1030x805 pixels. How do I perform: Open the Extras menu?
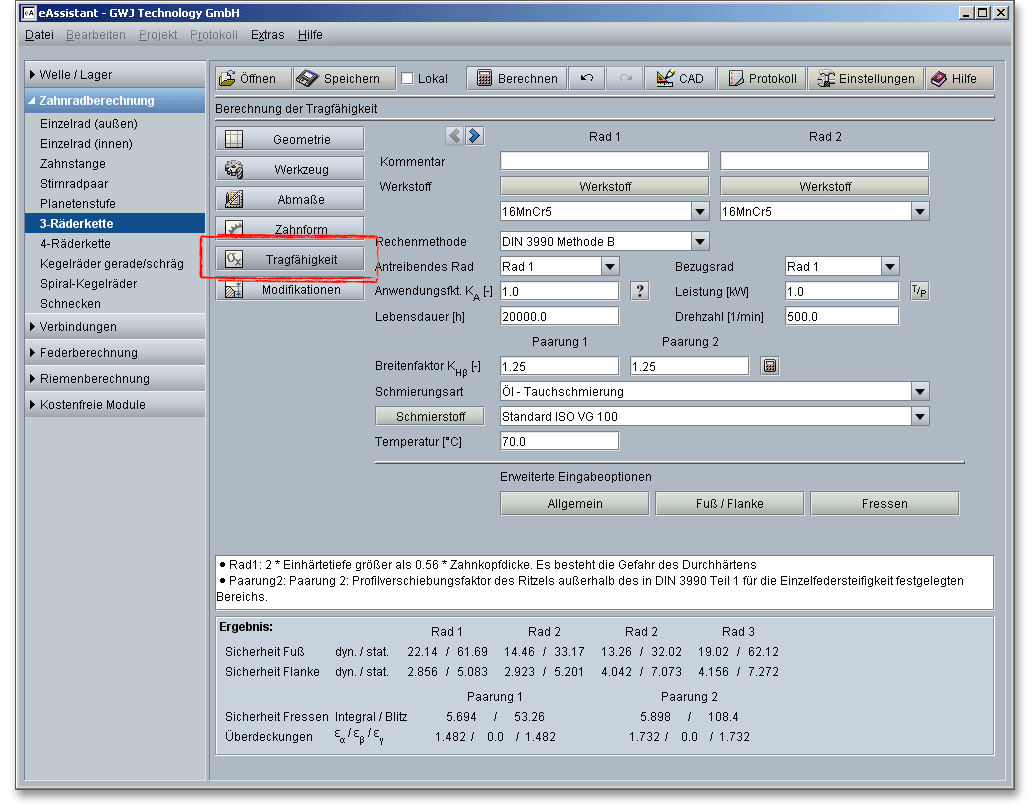[267, 35]
